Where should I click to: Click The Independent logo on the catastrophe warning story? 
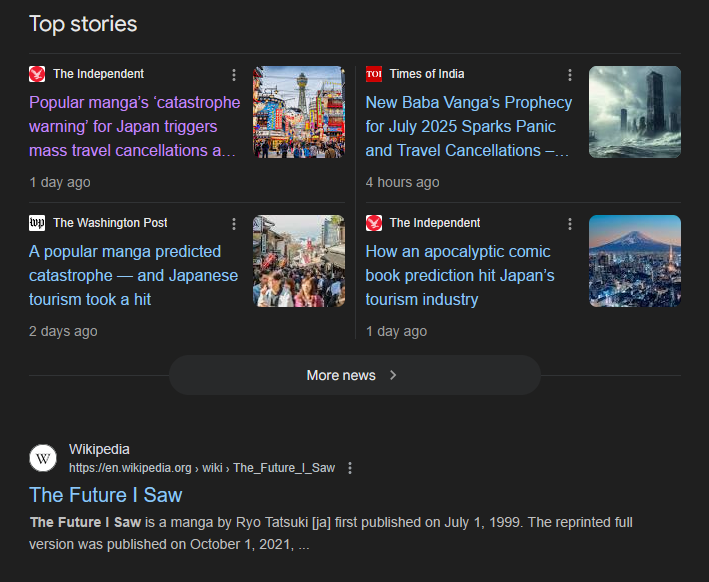pyautogui.click(x=37, y=74)
